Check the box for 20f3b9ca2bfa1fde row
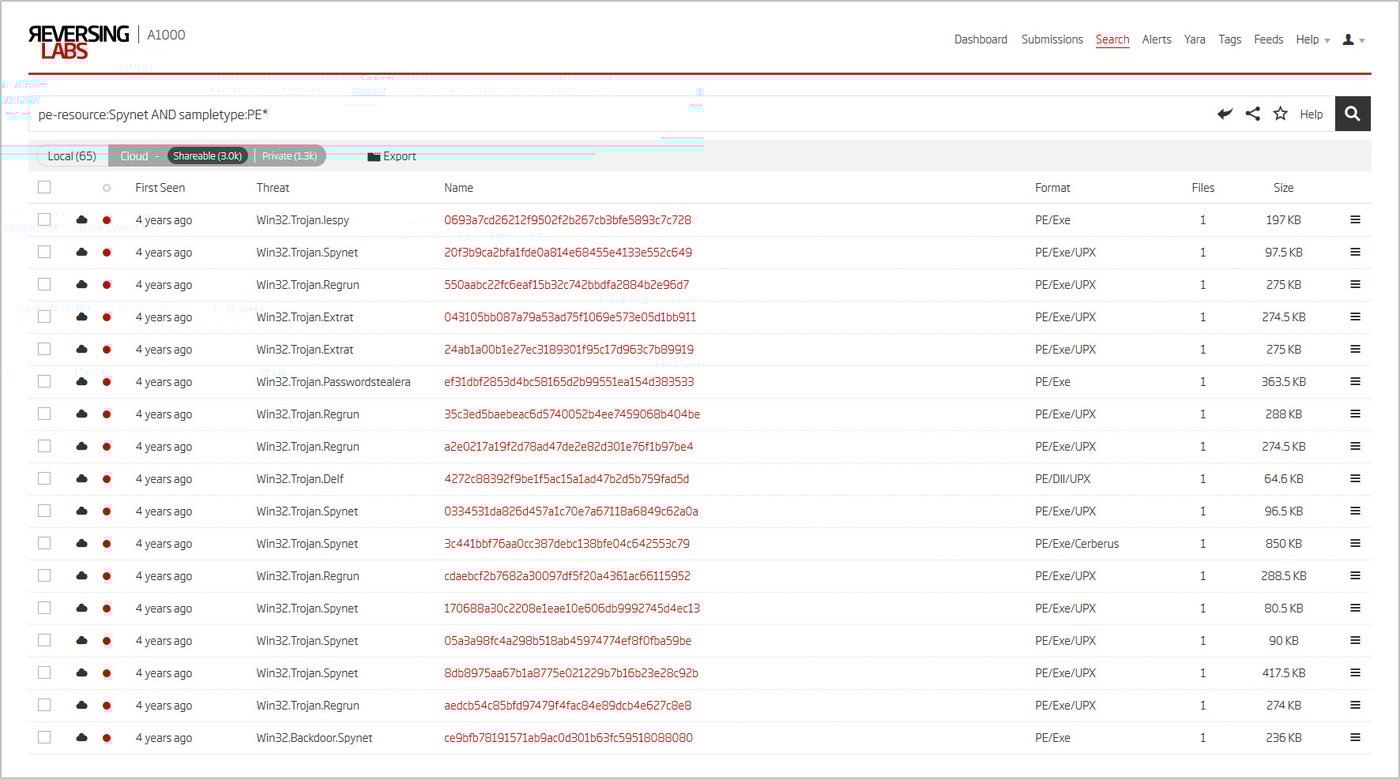Screen dimensions: 1400x779 click(44, 252)
